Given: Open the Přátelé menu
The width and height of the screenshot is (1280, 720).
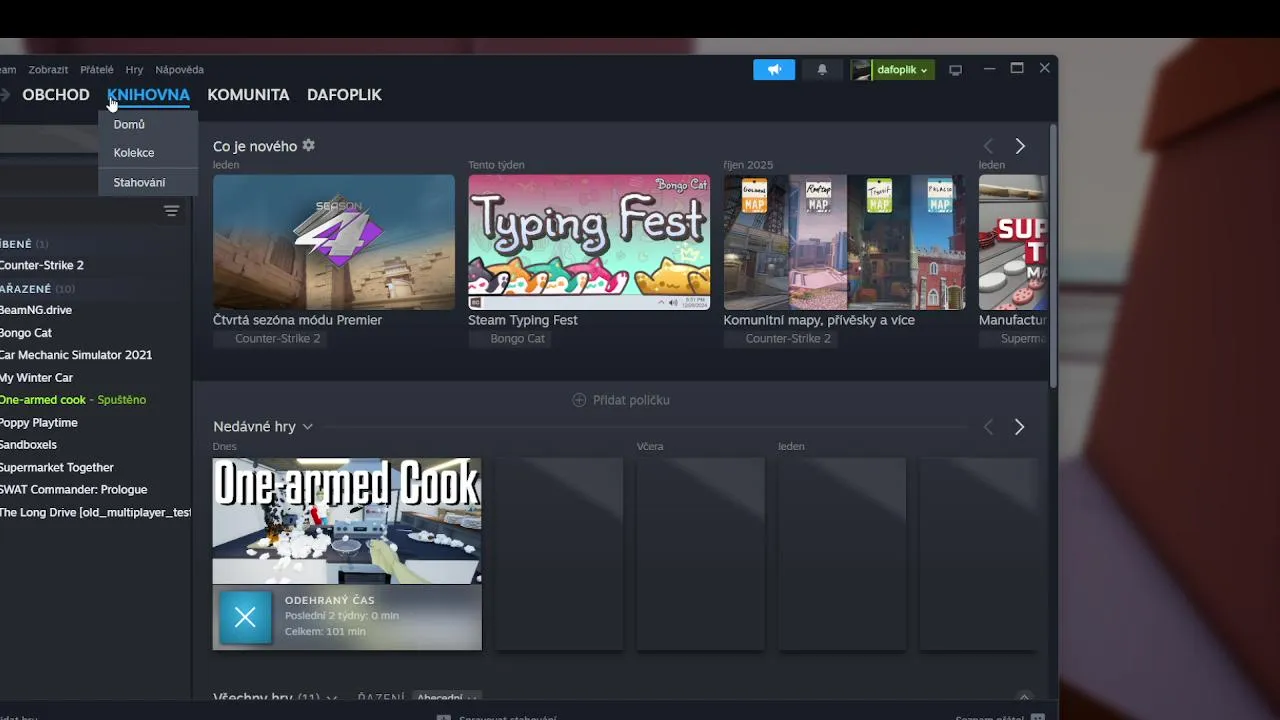Looking at the screenshot, I should (97, 70).
